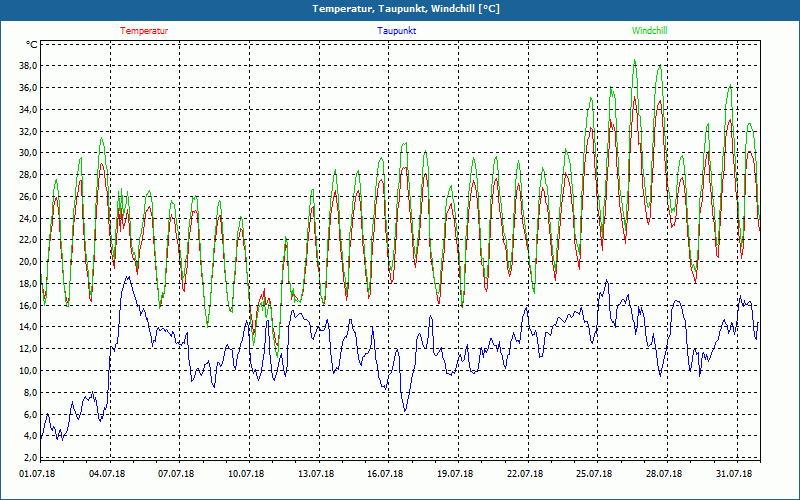Click the blue Taupunkt legend label
Image resolution: width=800 pixels, height=500 pixels.
(396, 31)
